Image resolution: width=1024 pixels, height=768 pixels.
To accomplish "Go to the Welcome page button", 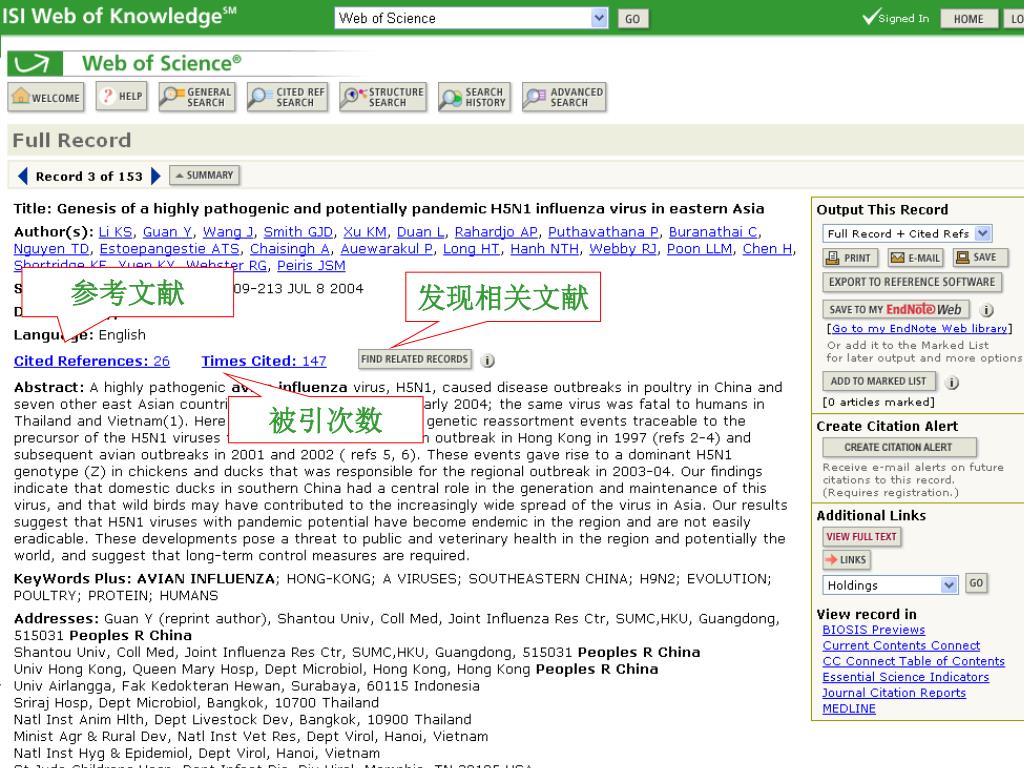I will (46, 97).
